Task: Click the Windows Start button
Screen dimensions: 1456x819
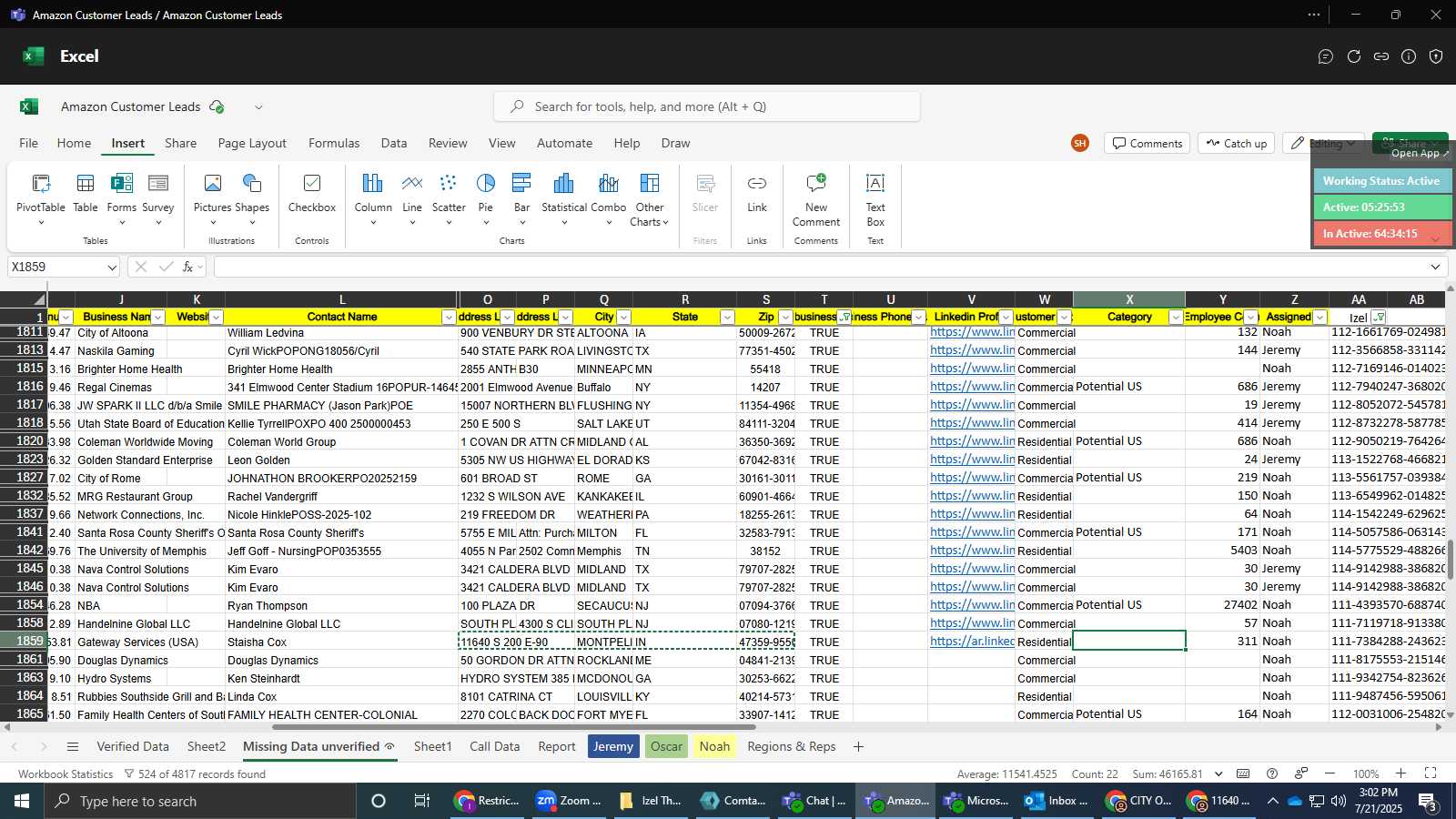Action: 22,801
